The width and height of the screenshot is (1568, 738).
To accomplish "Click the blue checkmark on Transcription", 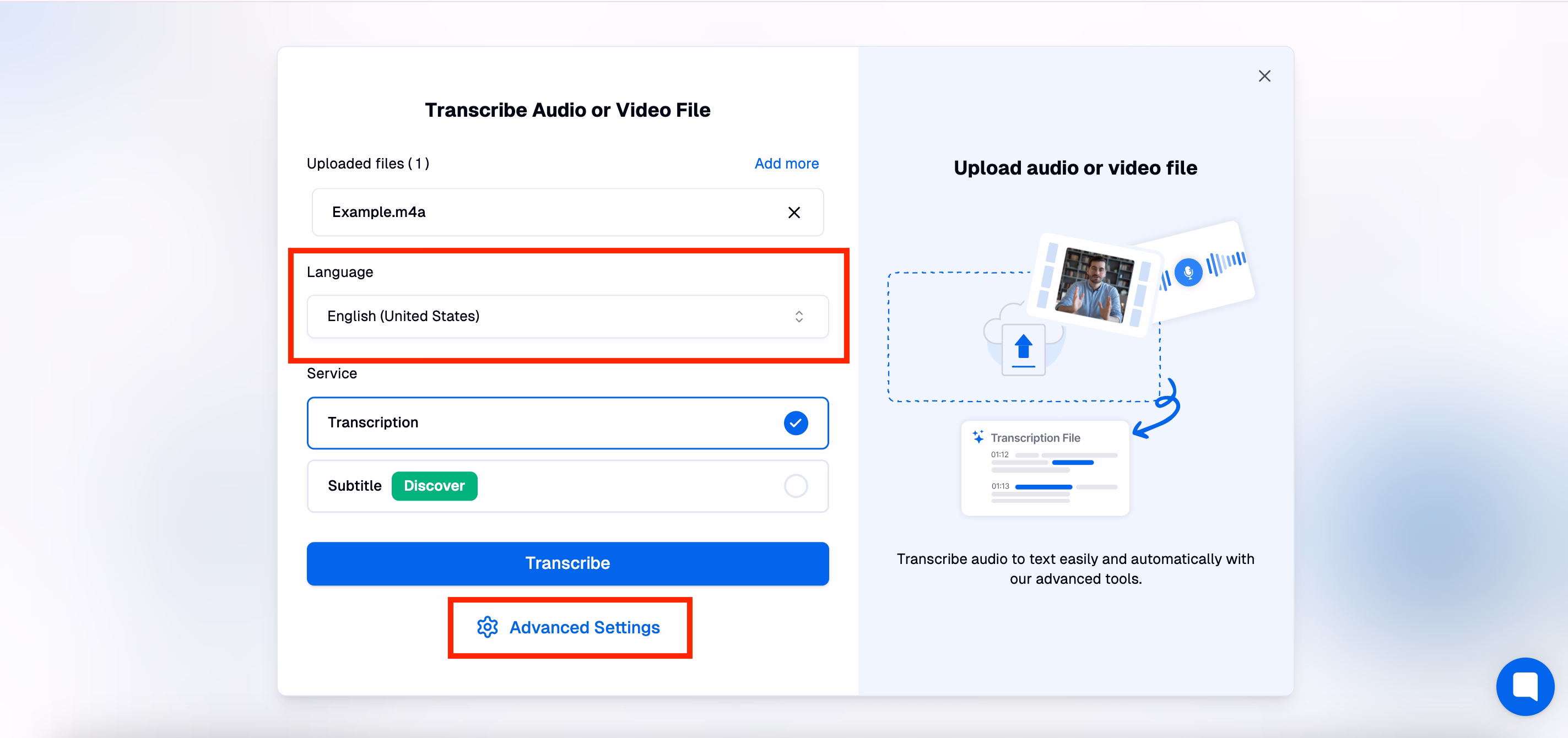I will pyautogui.click(x=796, y=423).
